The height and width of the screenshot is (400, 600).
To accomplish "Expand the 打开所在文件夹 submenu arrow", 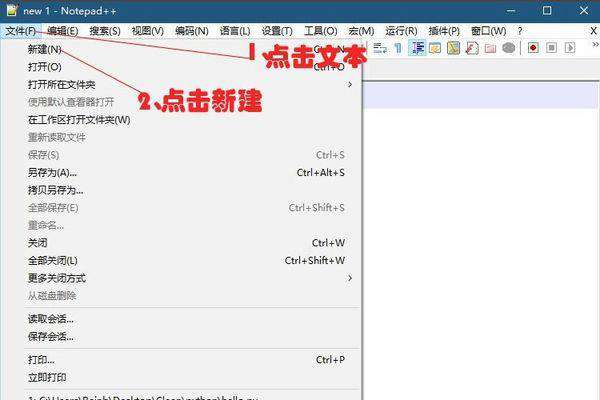I will pyautogui.click(x=350, y=85).
